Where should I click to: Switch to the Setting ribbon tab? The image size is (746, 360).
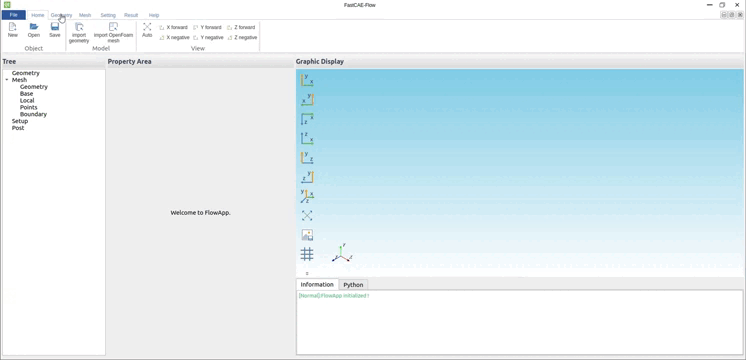click(x=108, y=15)
